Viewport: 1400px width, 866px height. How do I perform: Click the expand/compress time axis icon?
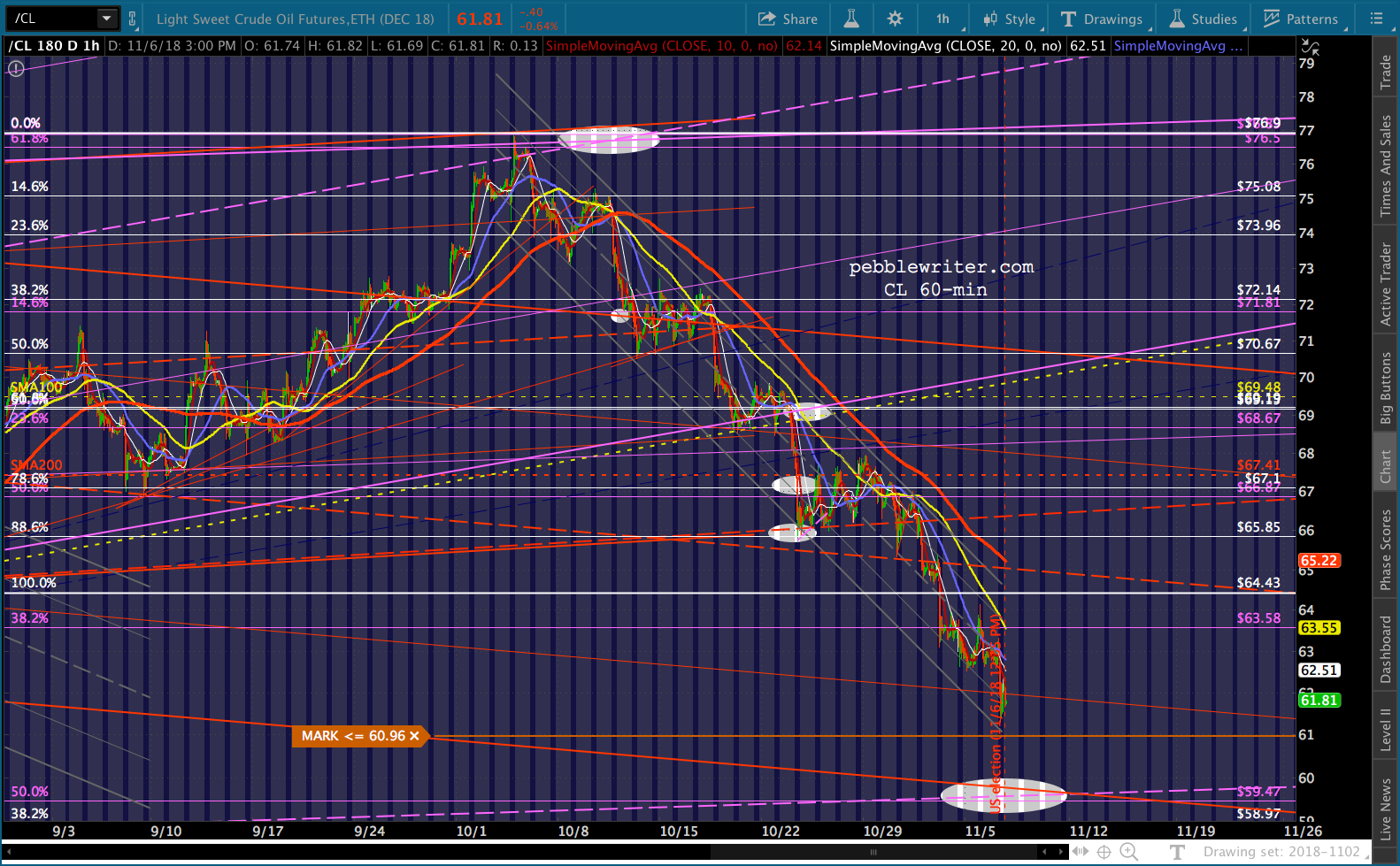(x=1081, y=852)
